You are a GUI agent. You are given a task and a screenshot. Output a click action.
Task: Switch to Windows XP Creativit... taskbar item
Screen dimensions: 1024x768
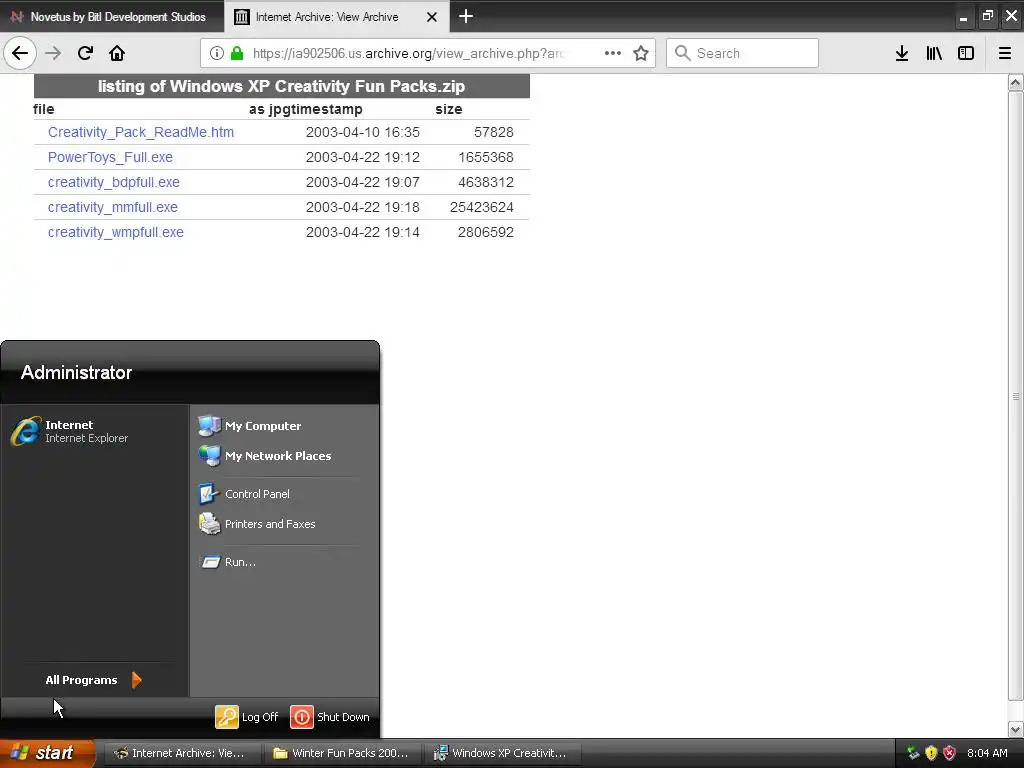pyautogui.click(x=502, y=753)
